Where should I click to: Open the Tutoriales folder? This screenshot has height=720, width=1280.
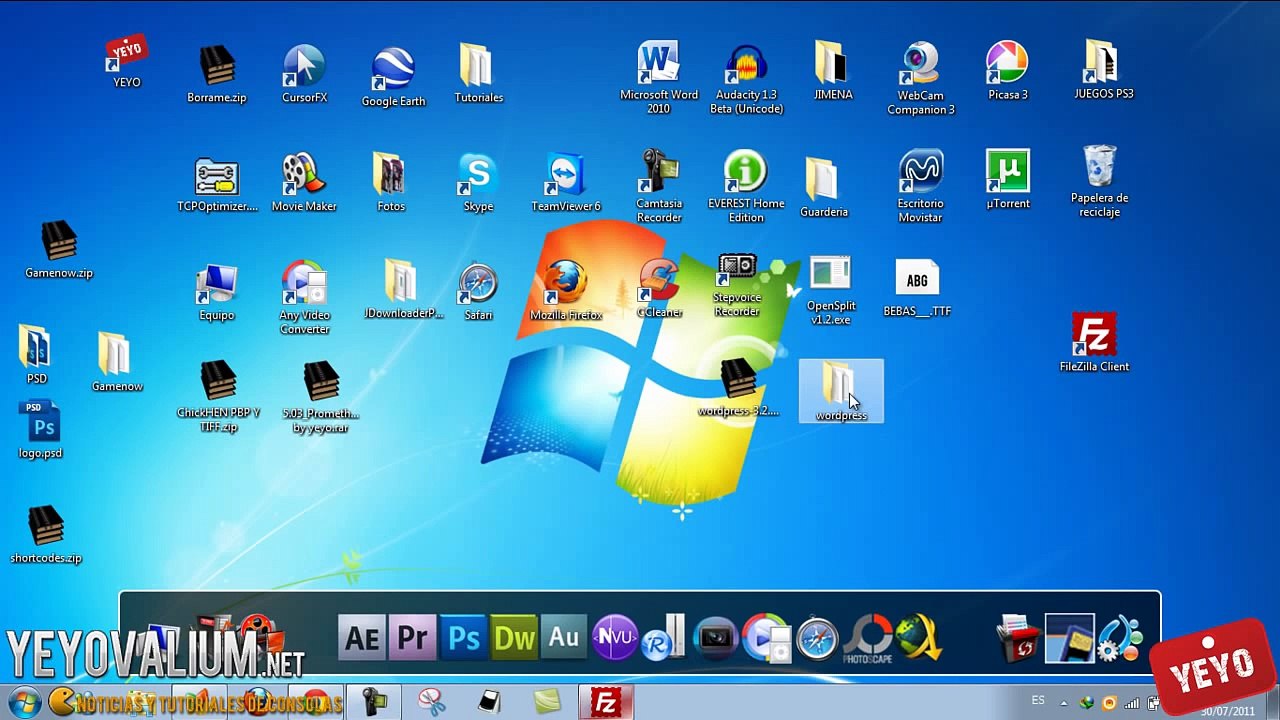[x=478, y=72]
